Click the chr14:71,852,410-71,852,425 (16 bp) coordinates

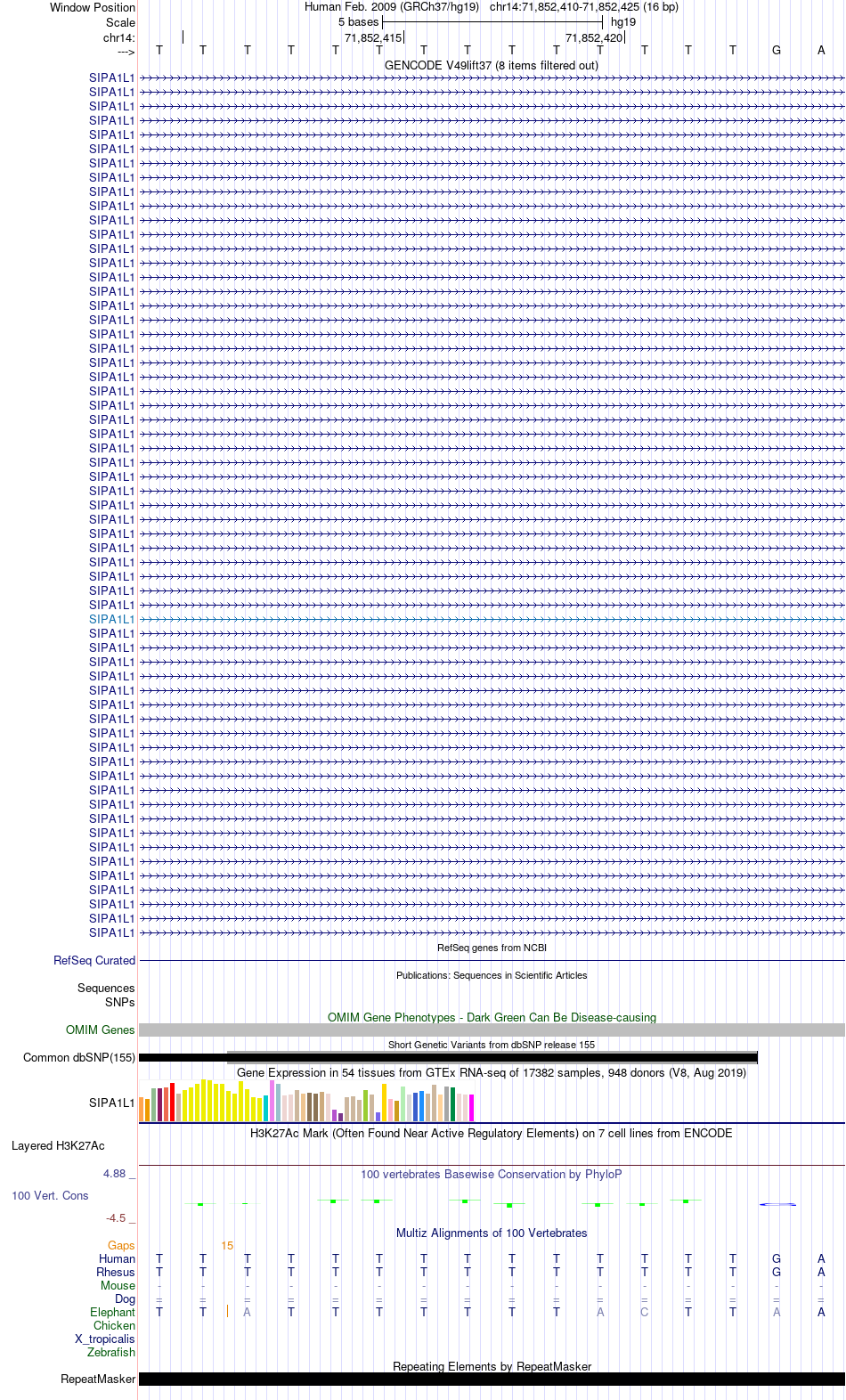click(x=584, y=6)
